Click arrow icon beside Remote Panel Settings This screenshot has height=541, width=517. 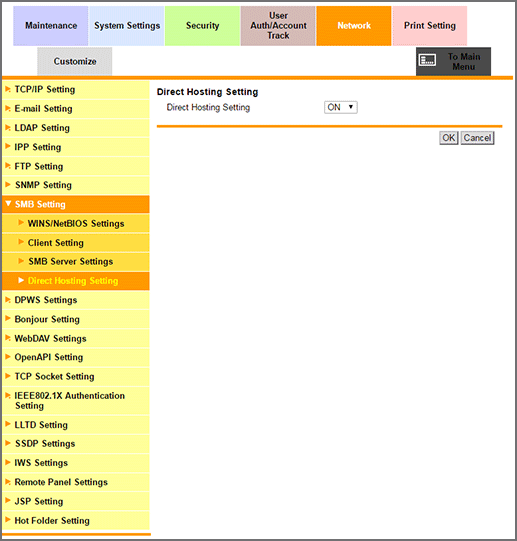point(8,481)
